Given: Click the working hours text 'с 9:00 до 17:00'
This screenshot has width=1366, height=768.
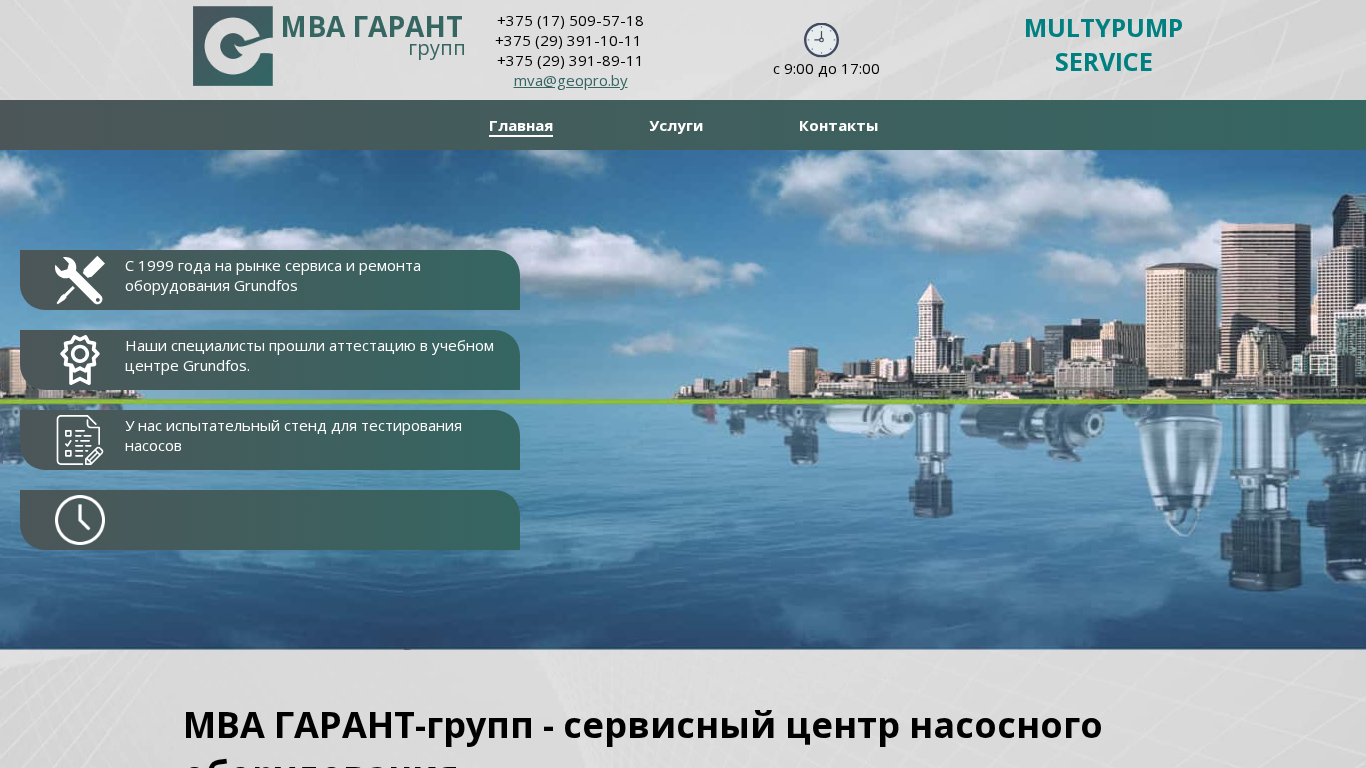Looking at the screenshot, I should coord(826,69).
